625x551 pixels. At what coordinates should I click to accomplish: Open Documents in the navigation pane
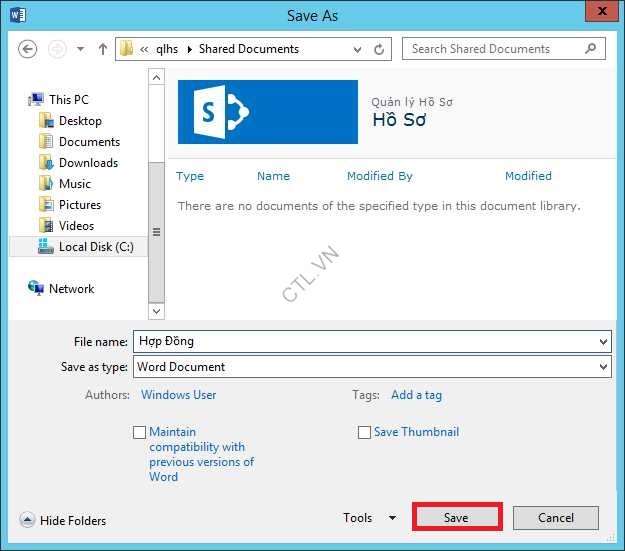point(89,142)
